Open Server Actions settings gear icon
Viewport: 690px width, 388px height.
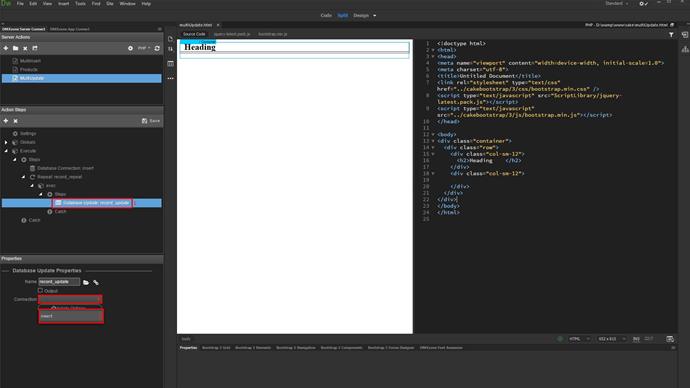point(130,48)
